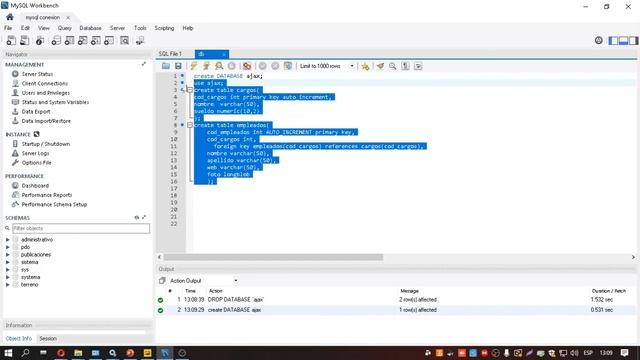640x360 pixels.
Task: Toggle invisible characters icon
Action: coord(405,66)
